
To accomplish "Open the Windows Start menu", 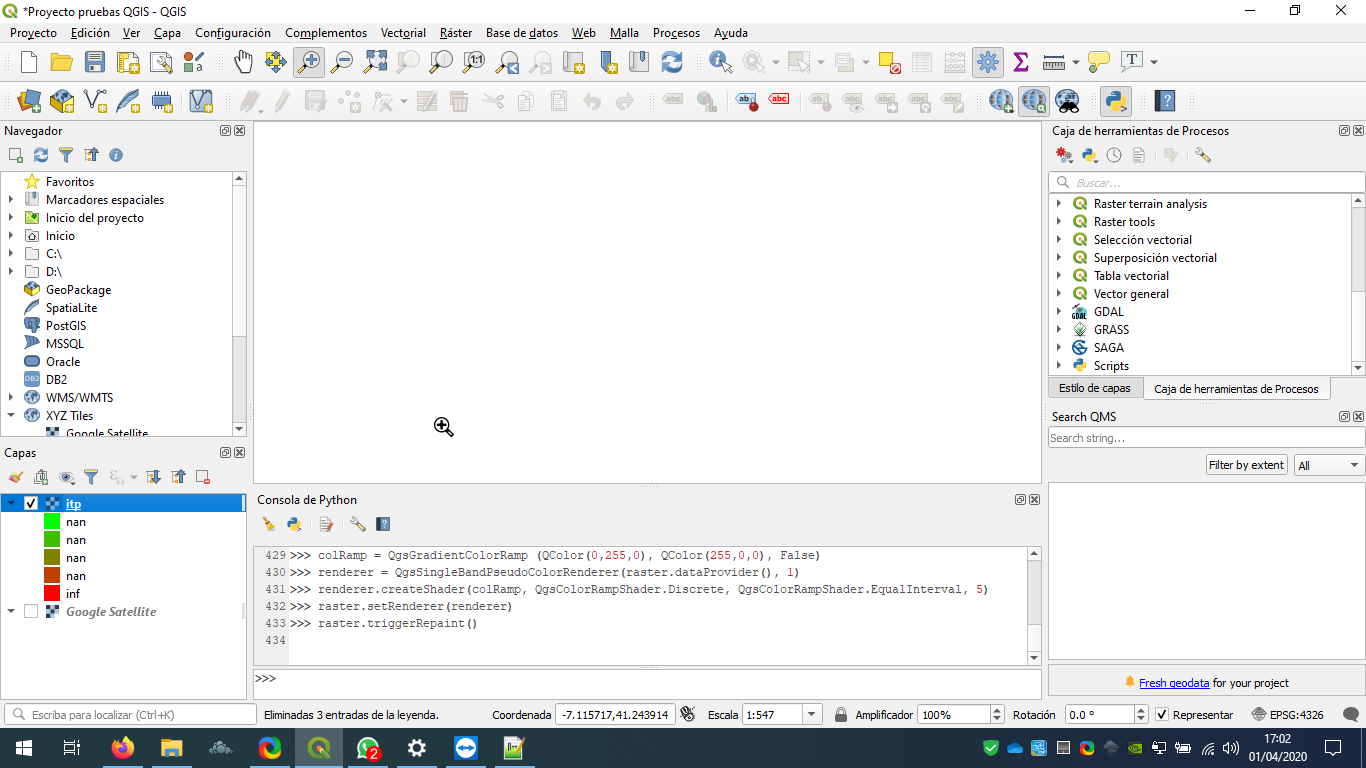I will pyautogui.click(x=23, y=748).
